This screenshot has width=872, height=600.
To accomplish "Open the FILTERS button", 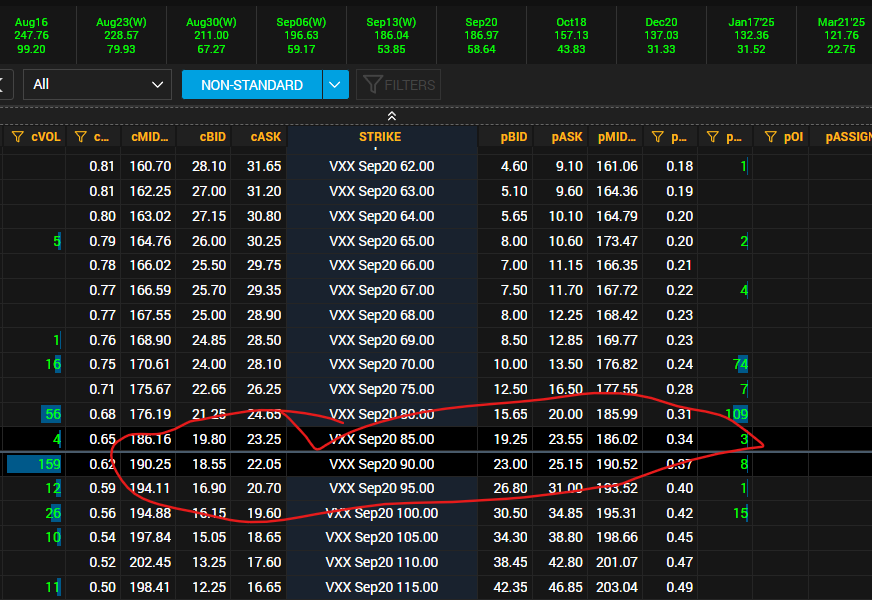I will [399, 85].
